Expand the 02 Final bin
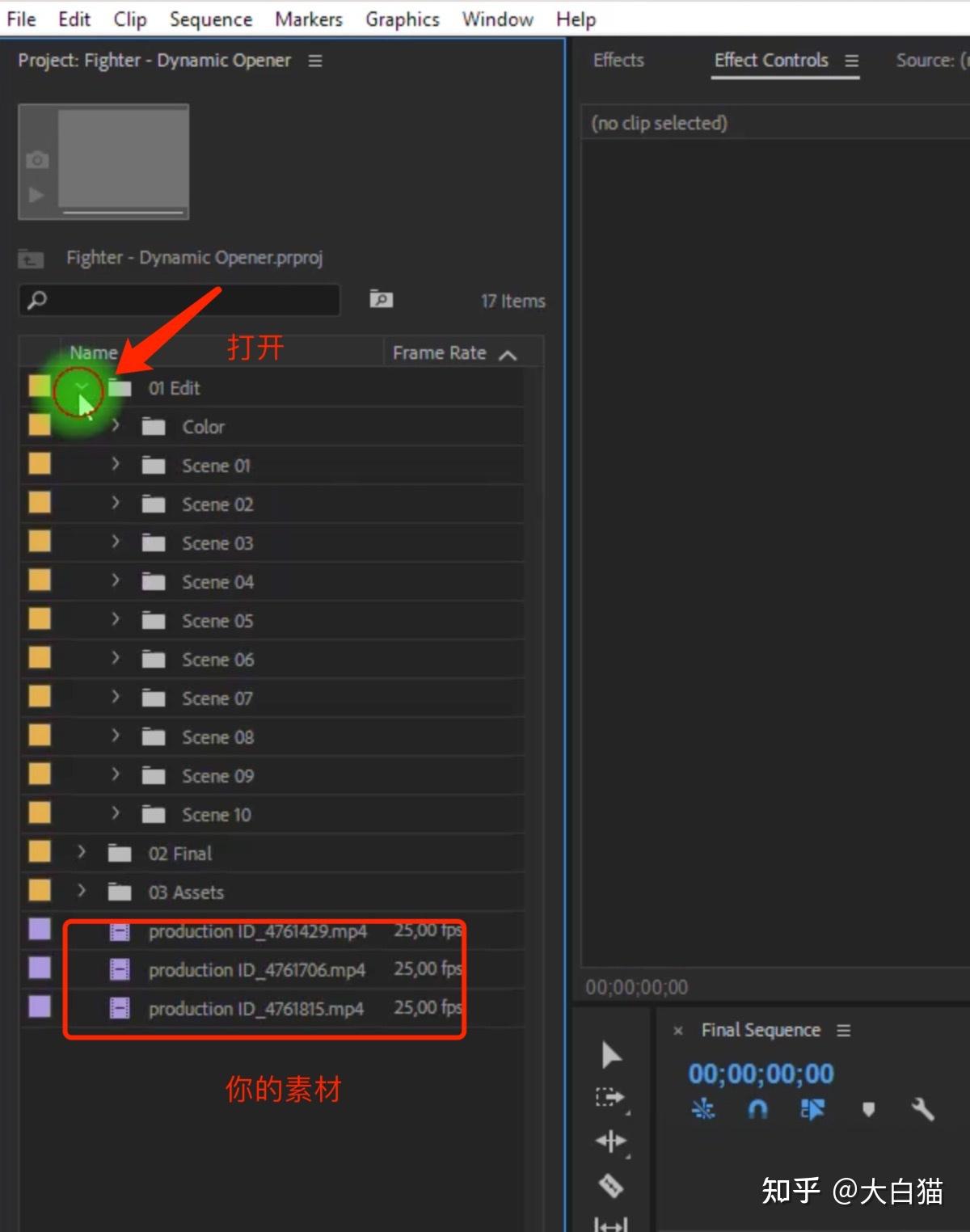The width and height of the screenshot is (970, 1232). 82,852
